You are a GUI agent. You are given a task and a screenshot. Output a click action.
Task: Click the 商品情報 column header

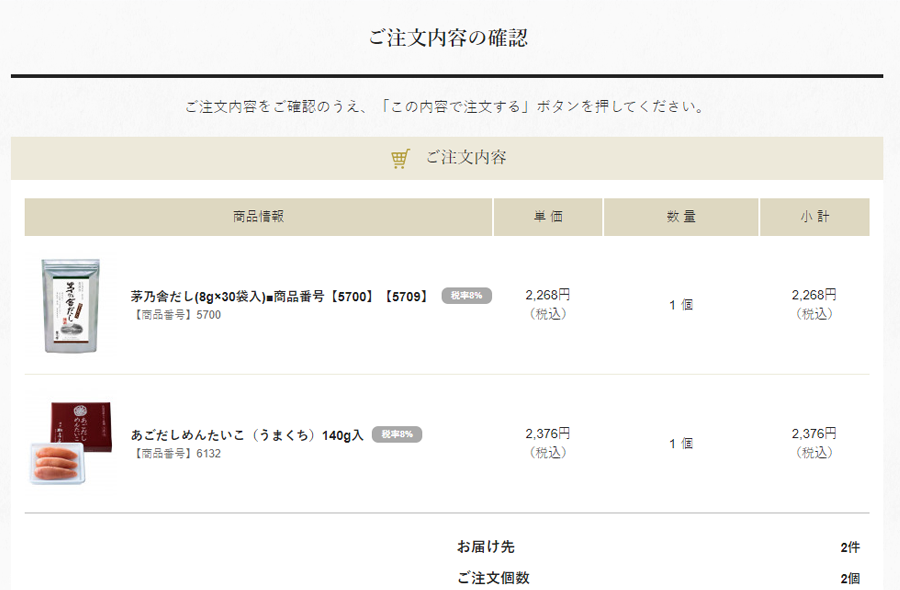pyautogui.click(x=258, y=216)
